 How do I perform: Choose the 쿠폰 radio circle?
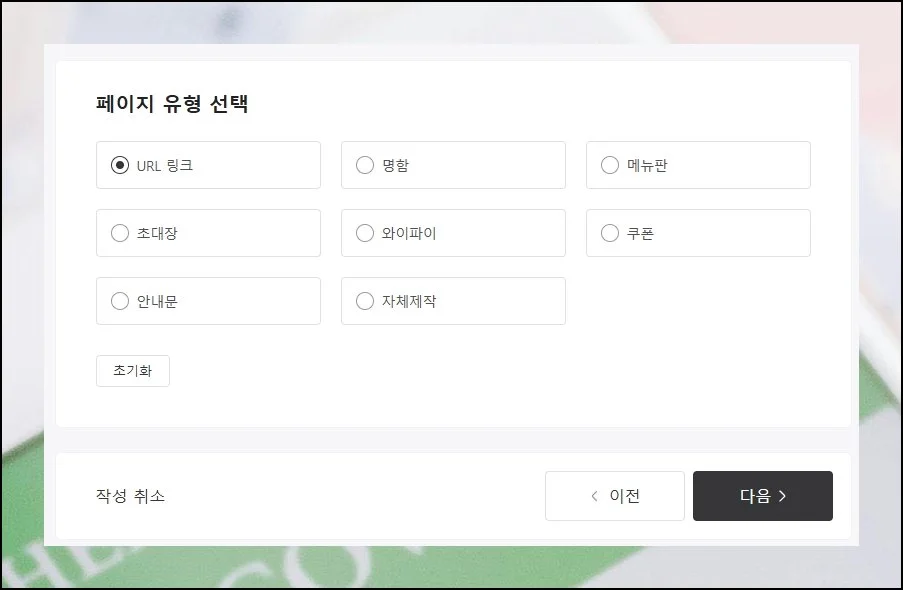610,233
